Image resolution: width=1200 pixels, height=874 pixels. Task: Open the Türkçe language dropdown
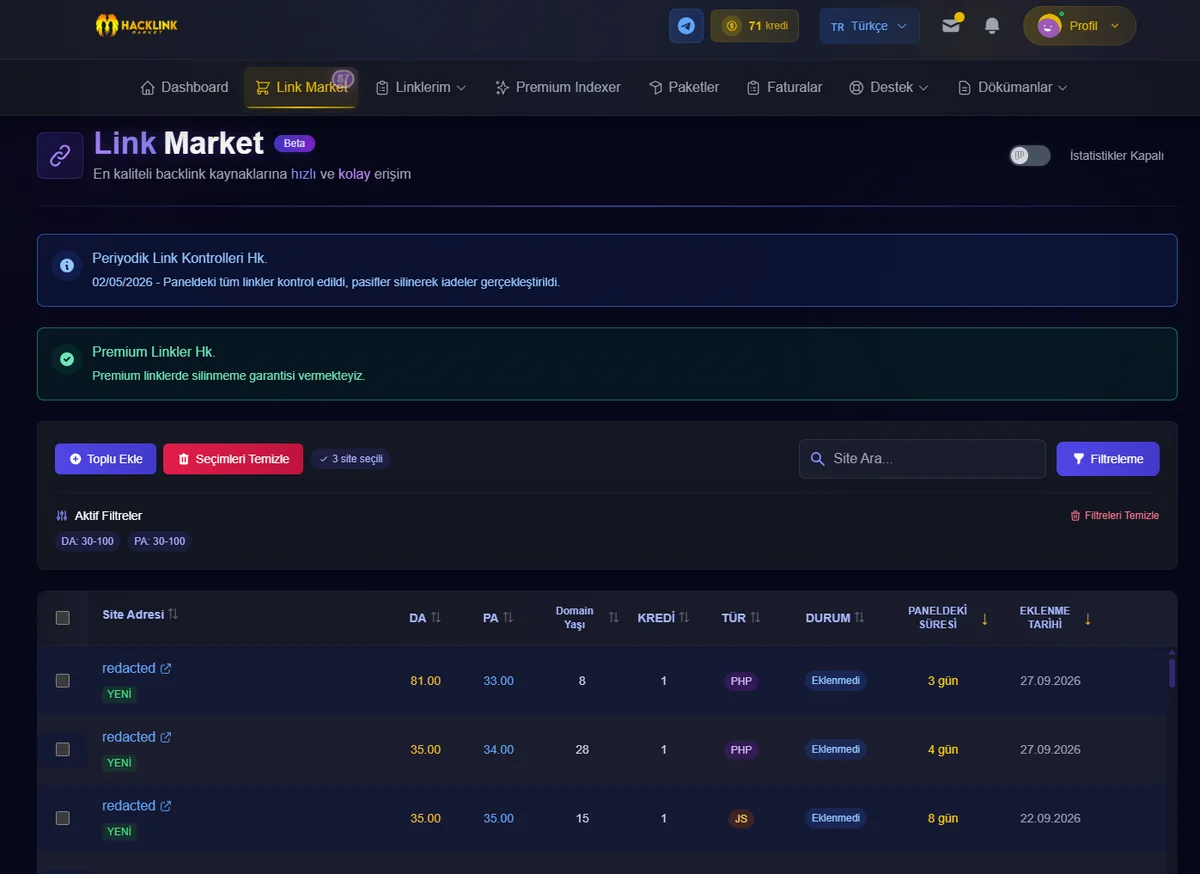tap(870, 26)
